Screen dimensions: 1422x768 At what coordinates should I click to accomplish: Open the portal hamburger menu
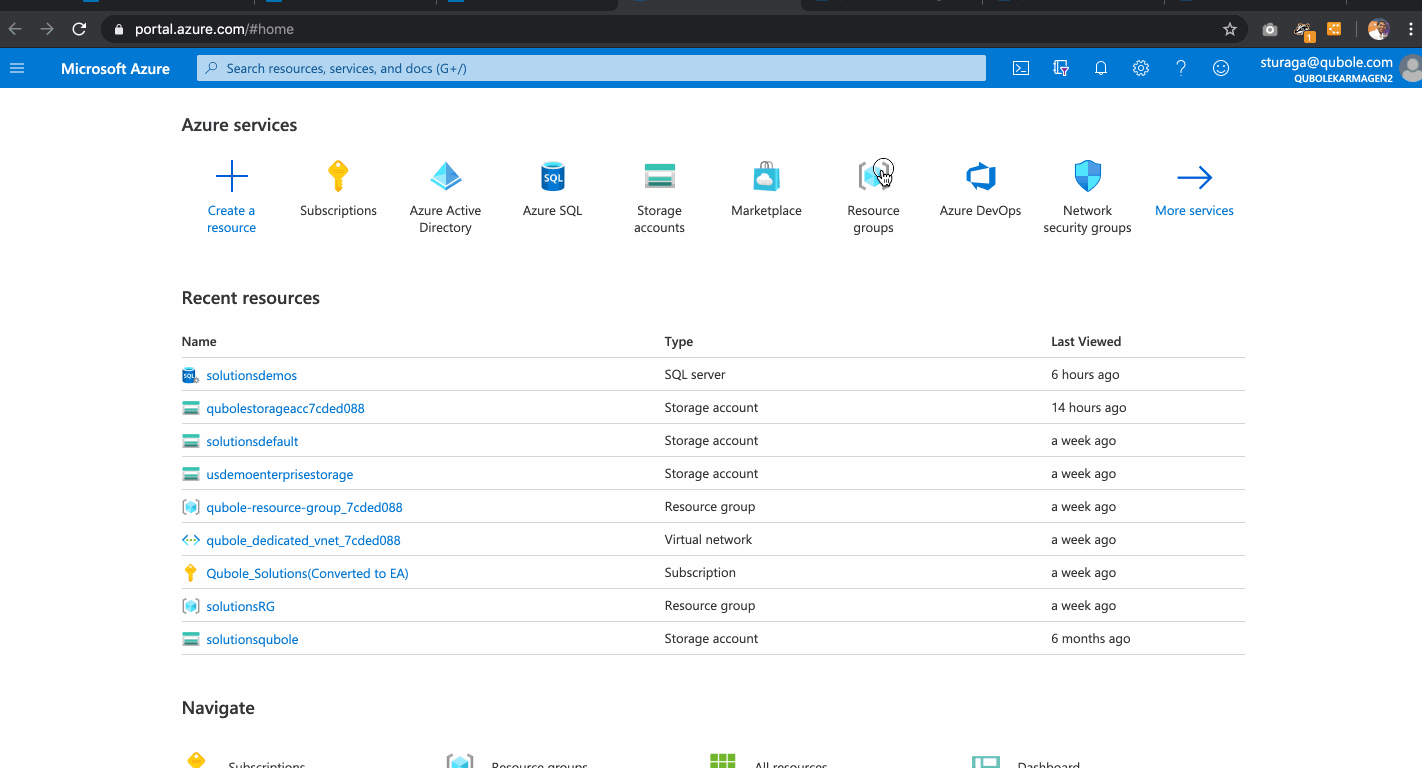coord(17,69)
